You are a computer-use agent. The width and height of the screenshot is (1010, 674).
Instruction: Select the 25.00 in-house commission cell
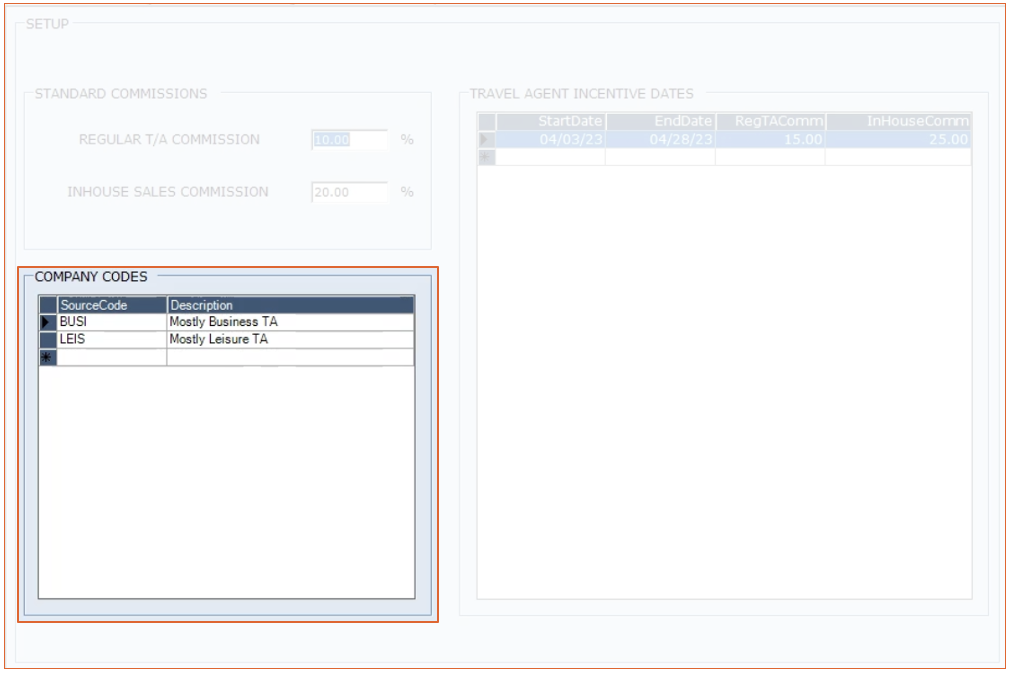[x=898, y=140]
